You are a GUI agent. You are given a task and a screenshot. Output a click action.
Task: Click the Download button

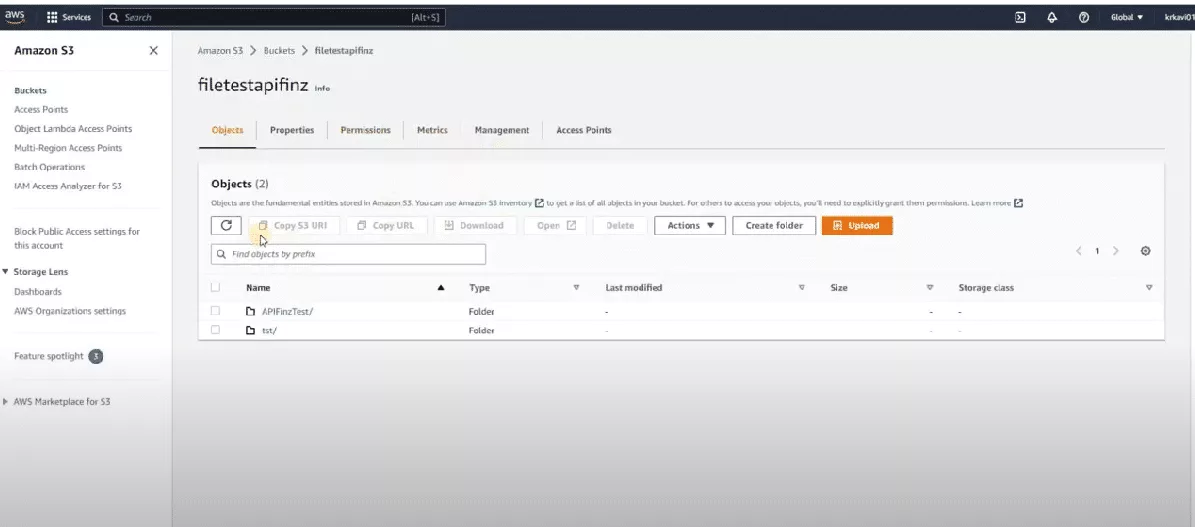pyautogui.click(x=475, y=226)
